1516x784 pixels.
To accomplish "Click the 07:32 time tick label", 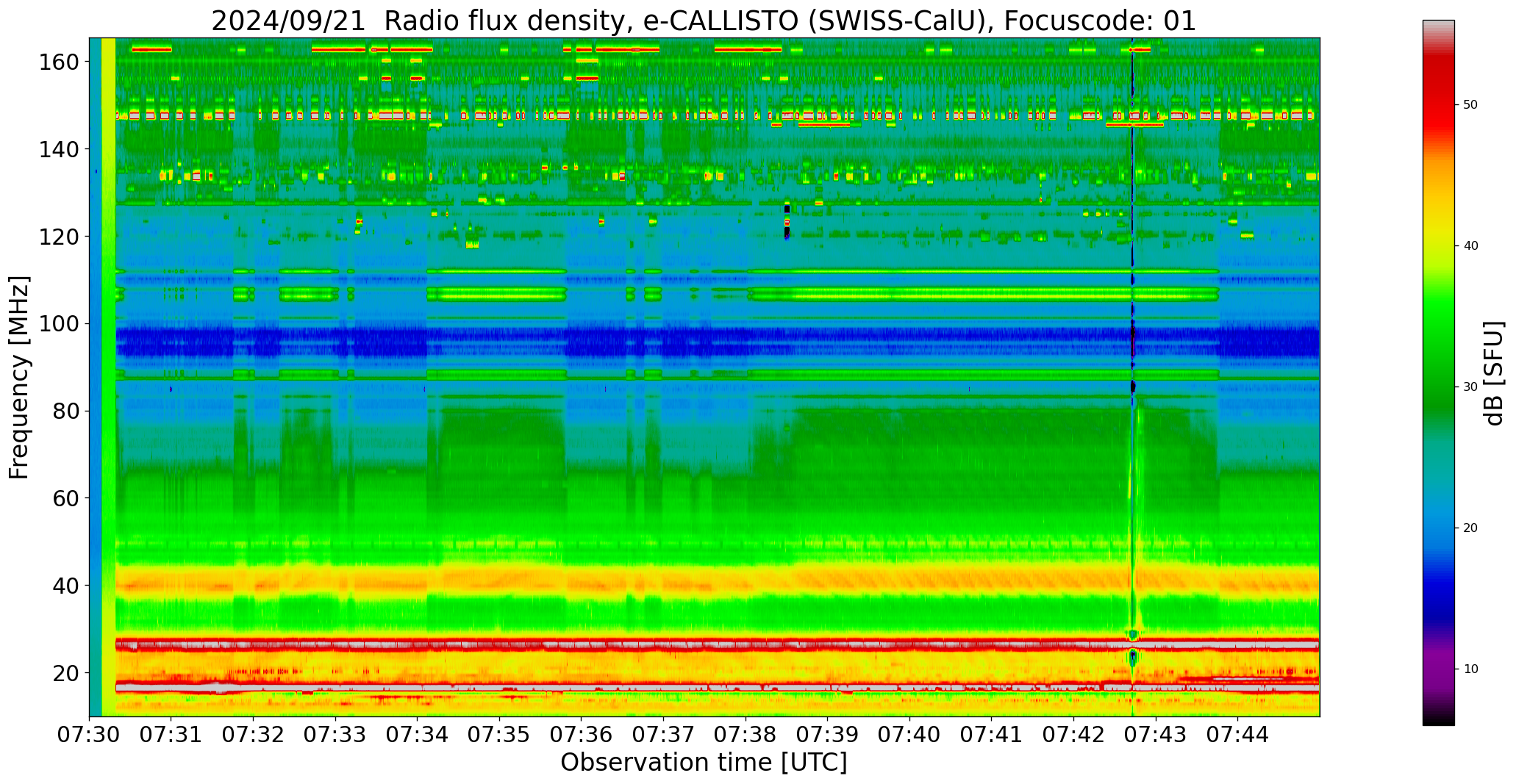I will tap(254, 734).
